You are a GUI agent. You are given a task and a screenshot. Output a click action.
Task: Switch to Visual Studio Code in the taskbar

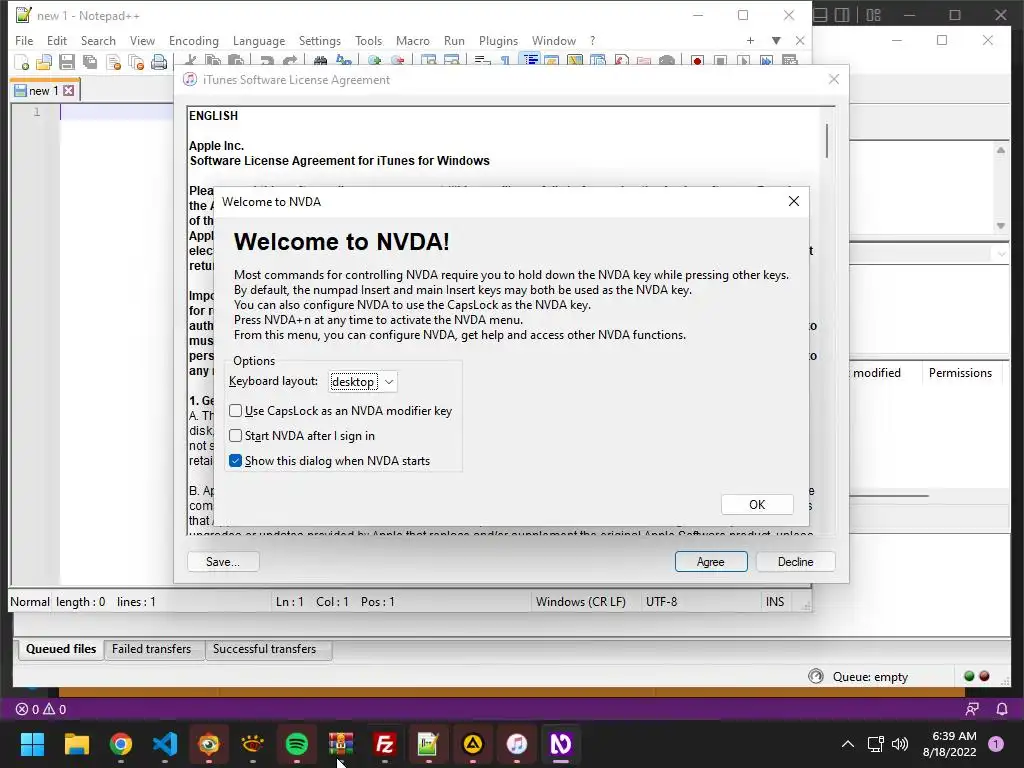(165, 744)
